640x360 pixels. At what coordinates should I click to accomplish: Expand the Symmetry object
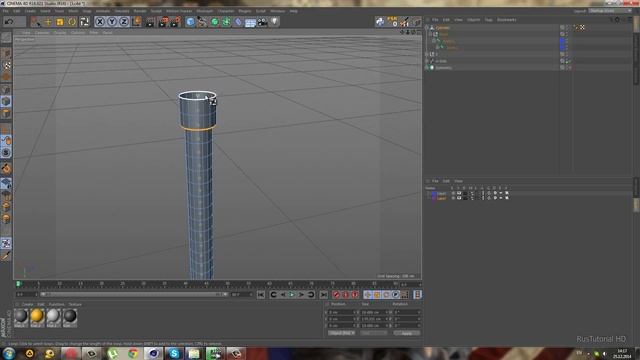click(x=427, y=67)
